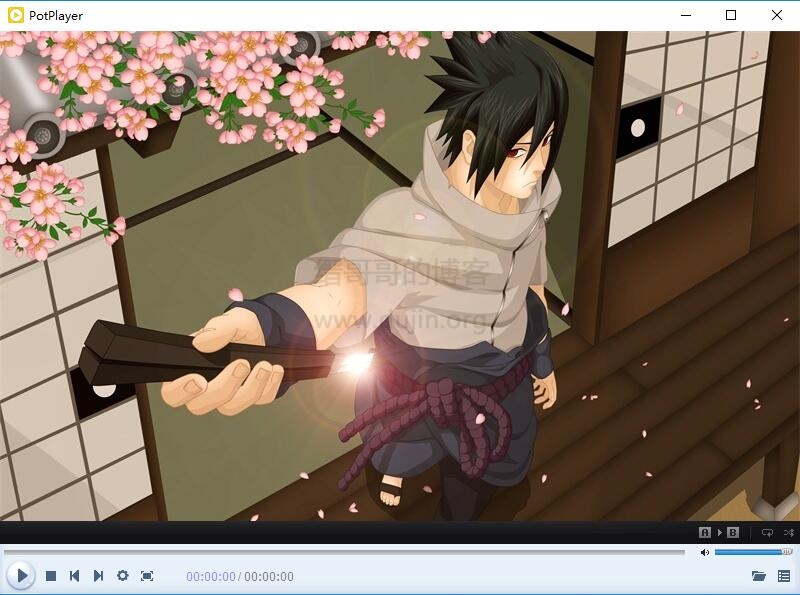This screenshot has width=800, height=595.
Task: Skip to the next track
Action: click(98, 576)
